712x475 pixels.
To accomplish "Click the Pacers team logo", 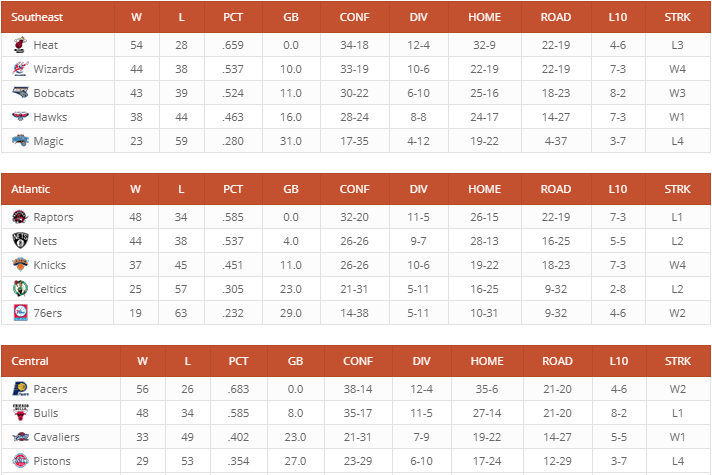I will pyautogui.click(x=20, y=389).
